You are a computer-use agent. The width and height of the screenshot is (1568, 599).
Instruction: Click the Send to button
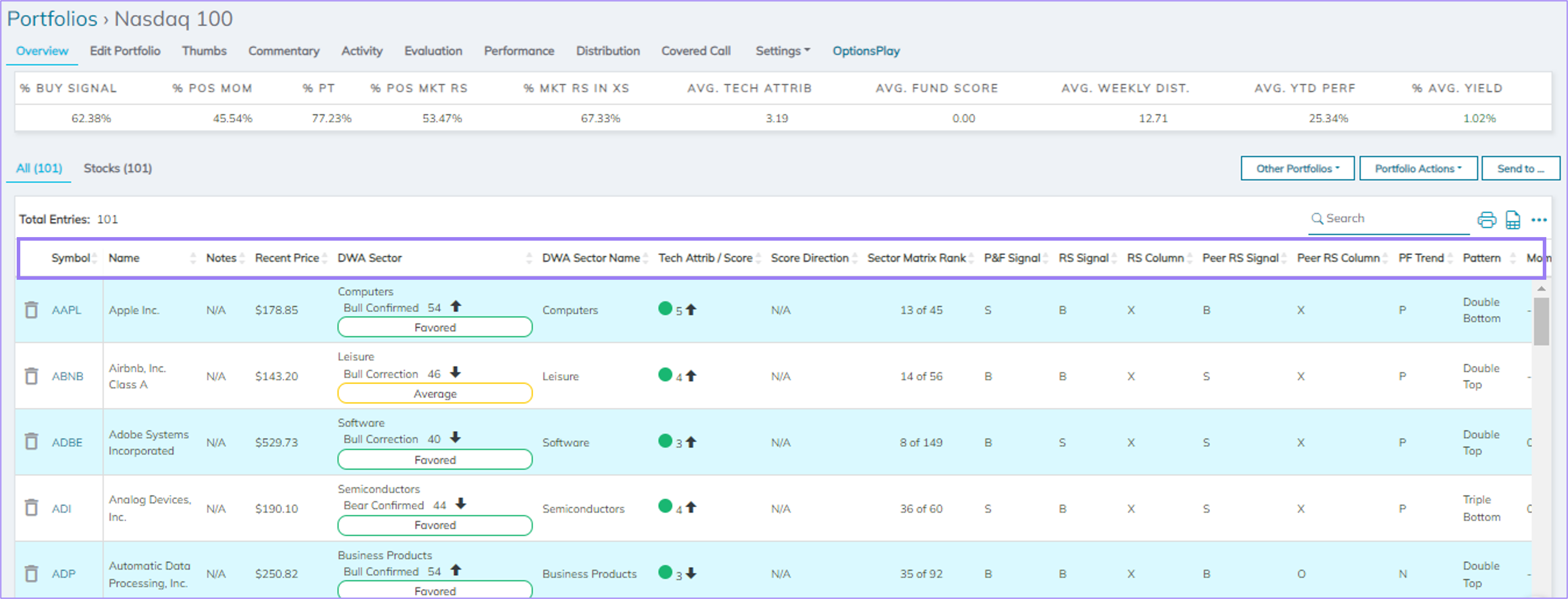tap(1521, 169)
